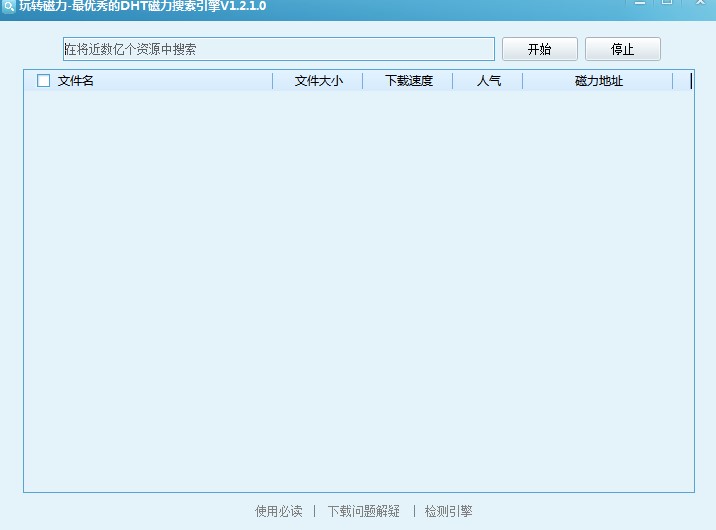Minimize the 玩转磁力 window
This screenshot has height=530, width=716.
click(x=640, y=3)
